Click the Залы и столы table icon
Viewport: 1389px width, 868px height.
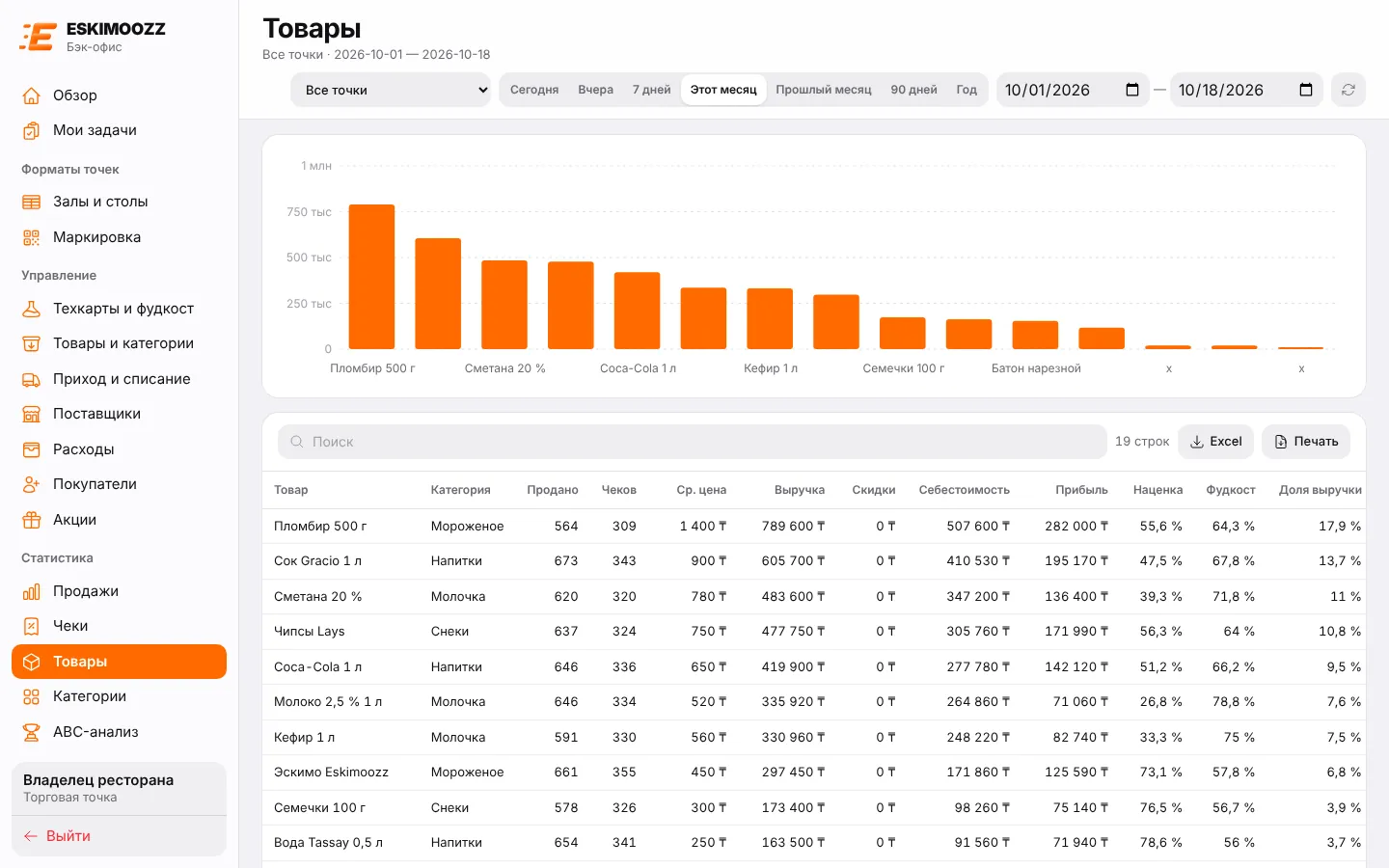(32, 202)
